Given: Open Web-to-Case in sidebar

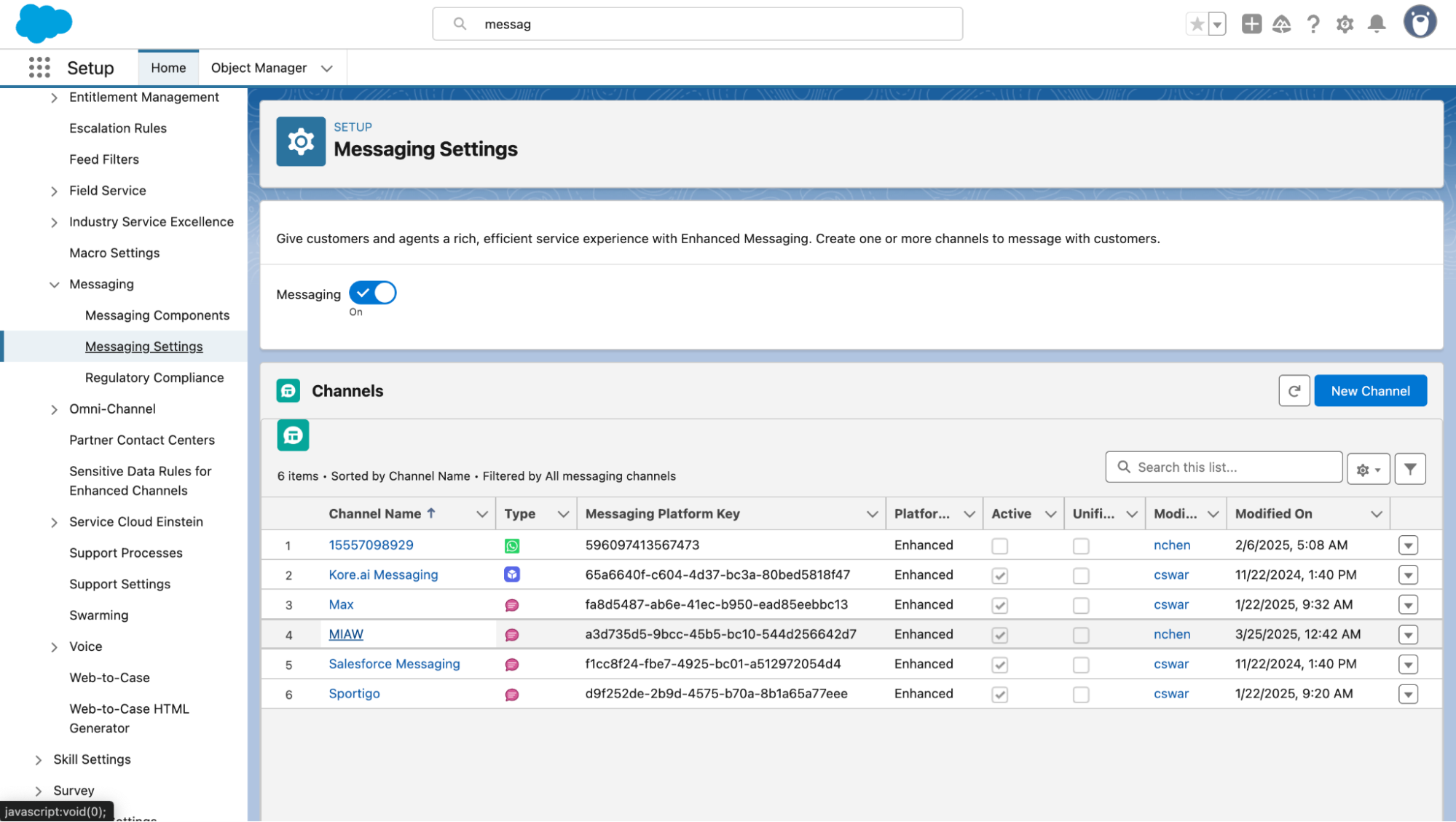Looking at the screenshot, I should click(x=109, y=678).
